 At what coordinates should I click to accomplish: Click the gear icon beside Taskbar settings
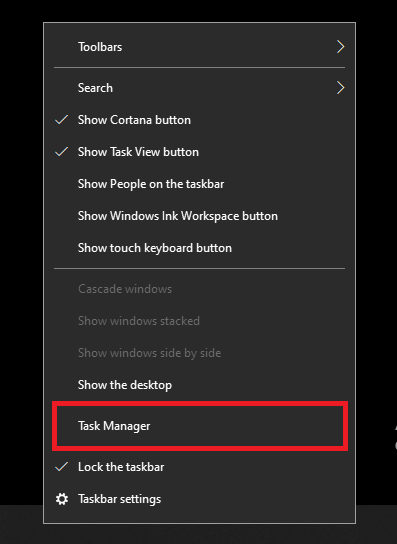(62, 499)
